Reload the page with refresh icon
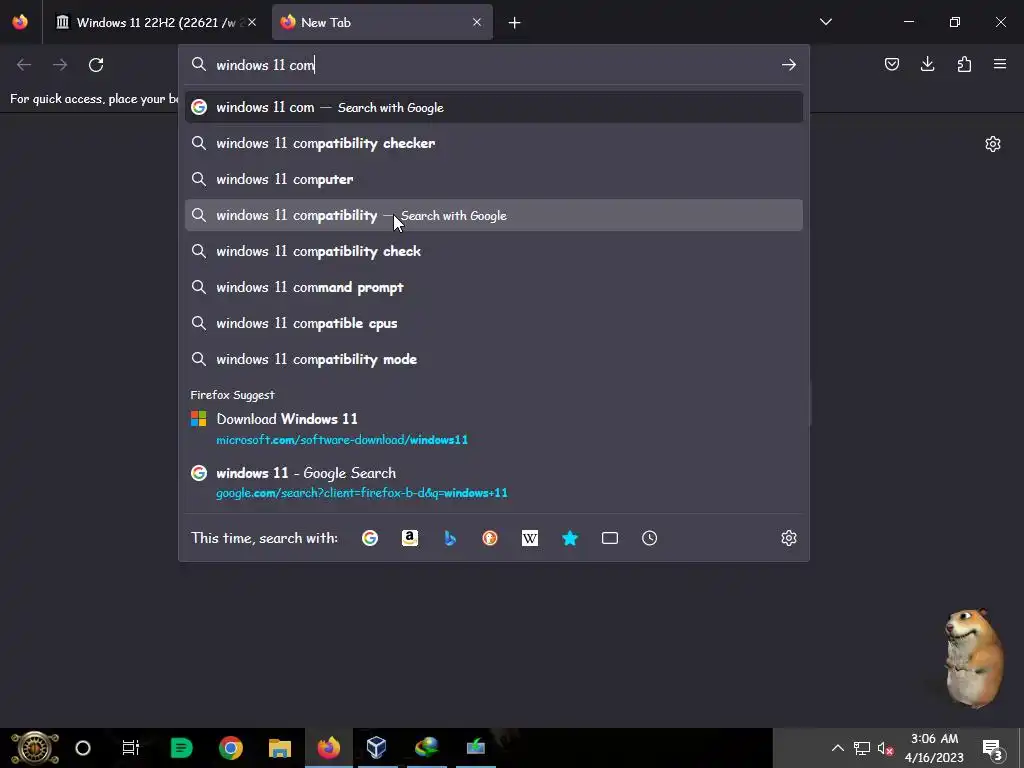The width and height of the screenshot is (1024, 768). click(x=96, y=65)
